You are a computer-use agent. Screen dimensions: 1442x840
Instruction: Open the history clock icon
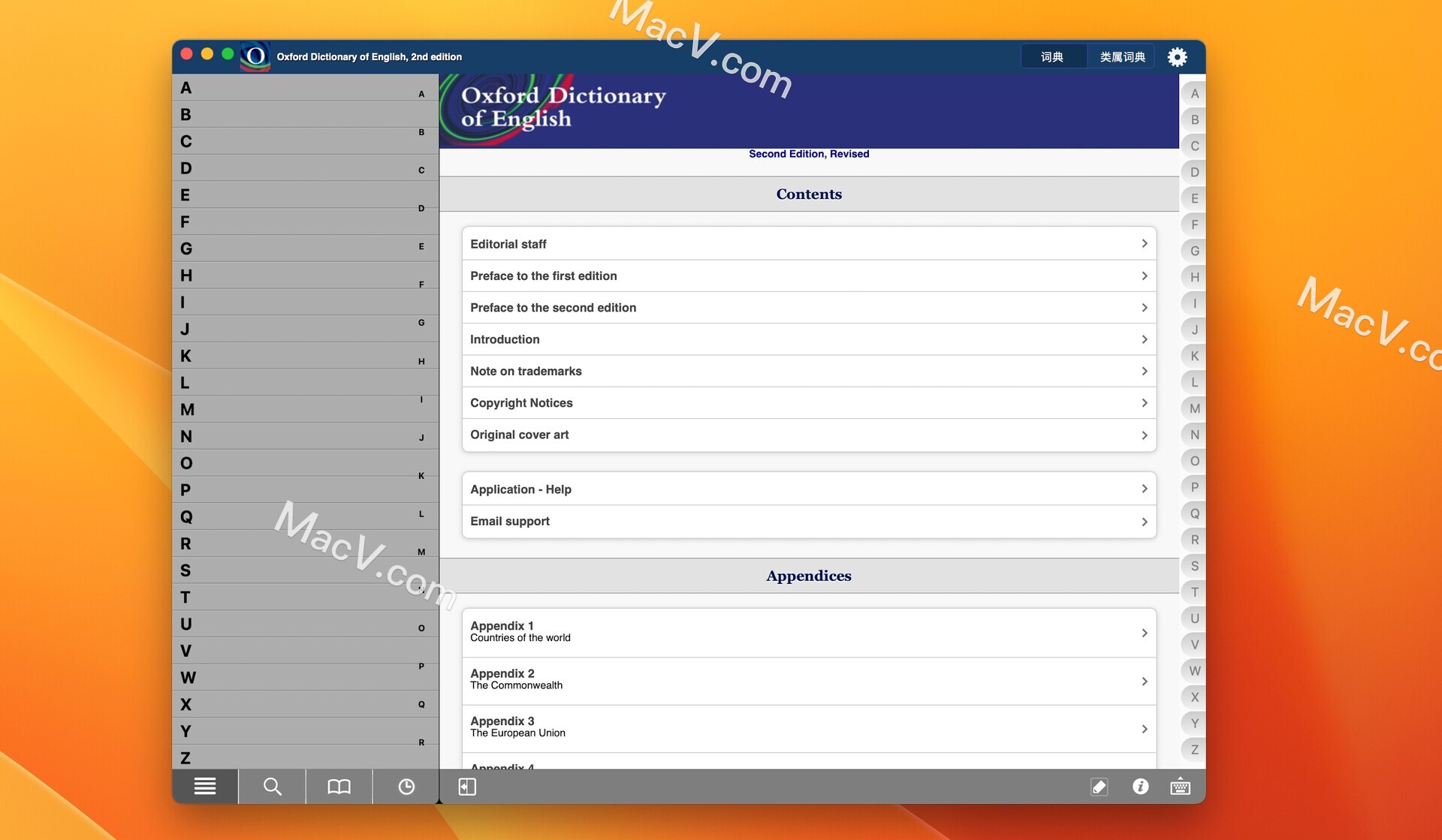tap(406, 786)
